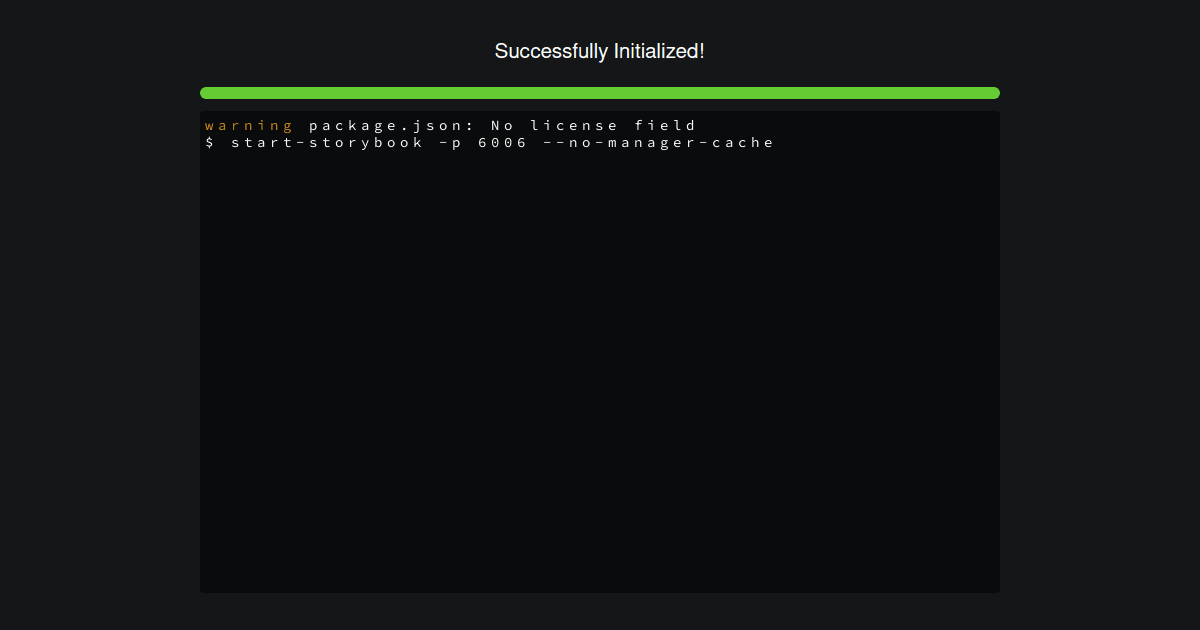The width and height of the screenshot is (1200, 630).
Task: Click the dark page background outside terminal
Action: point(100,350)
